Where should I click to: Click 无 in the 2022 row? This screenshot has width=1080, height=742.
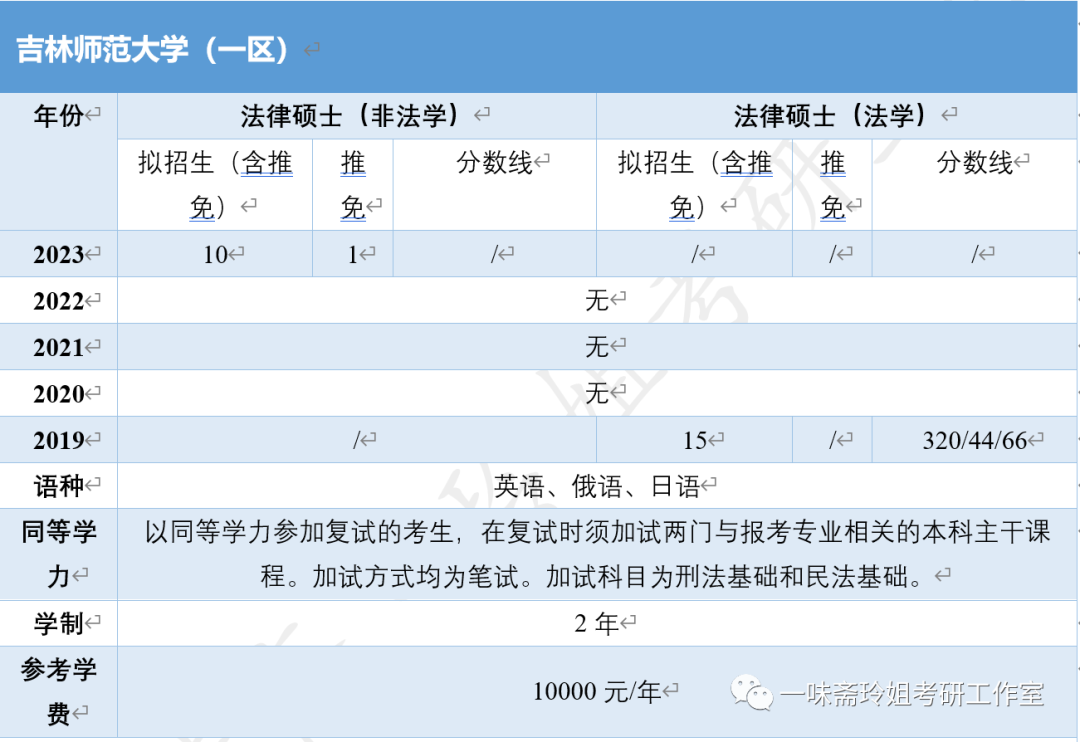pyautogui.click(x=597, y=300)
